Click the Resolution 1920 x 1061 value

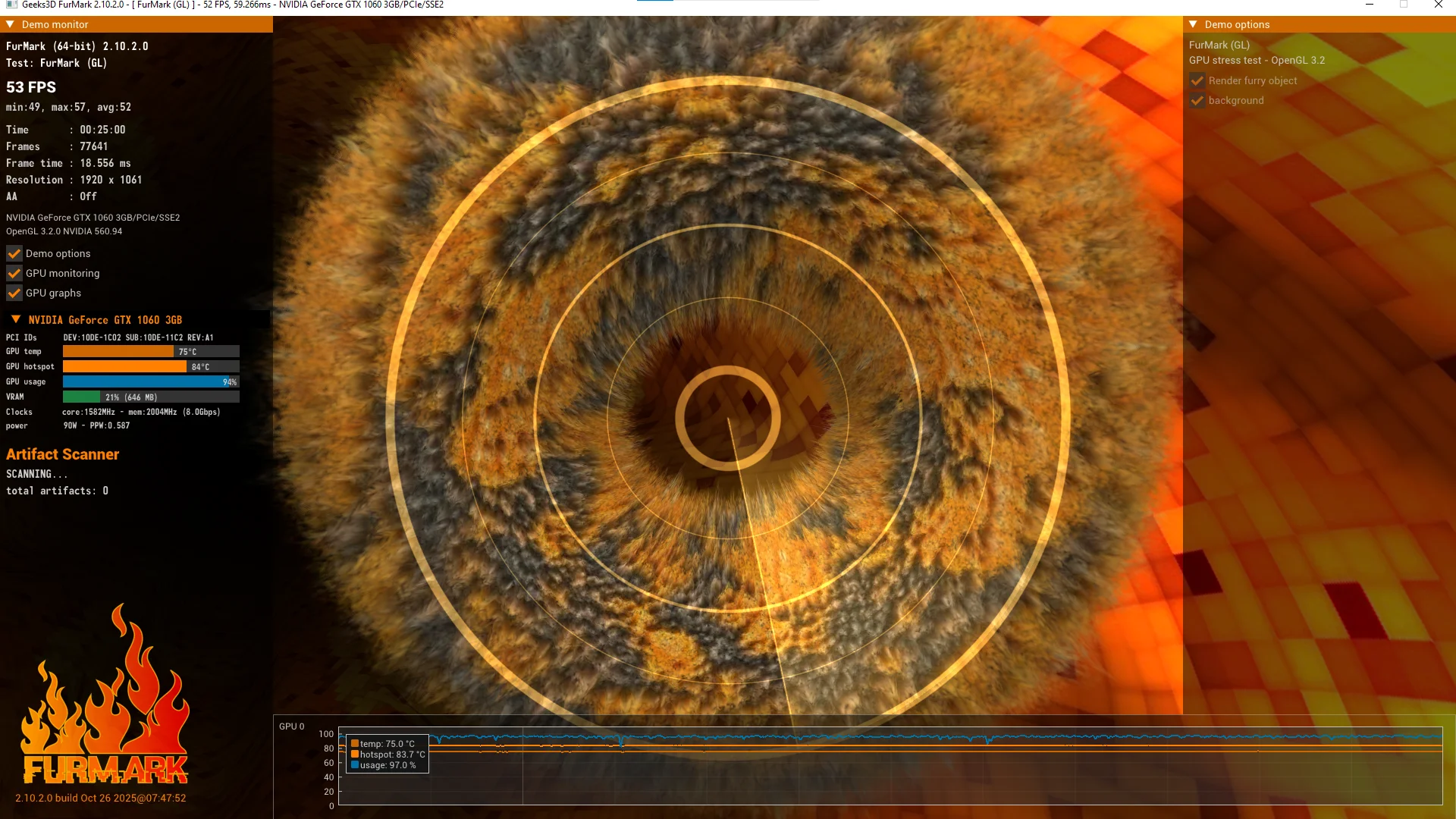(x=111, y=180)
